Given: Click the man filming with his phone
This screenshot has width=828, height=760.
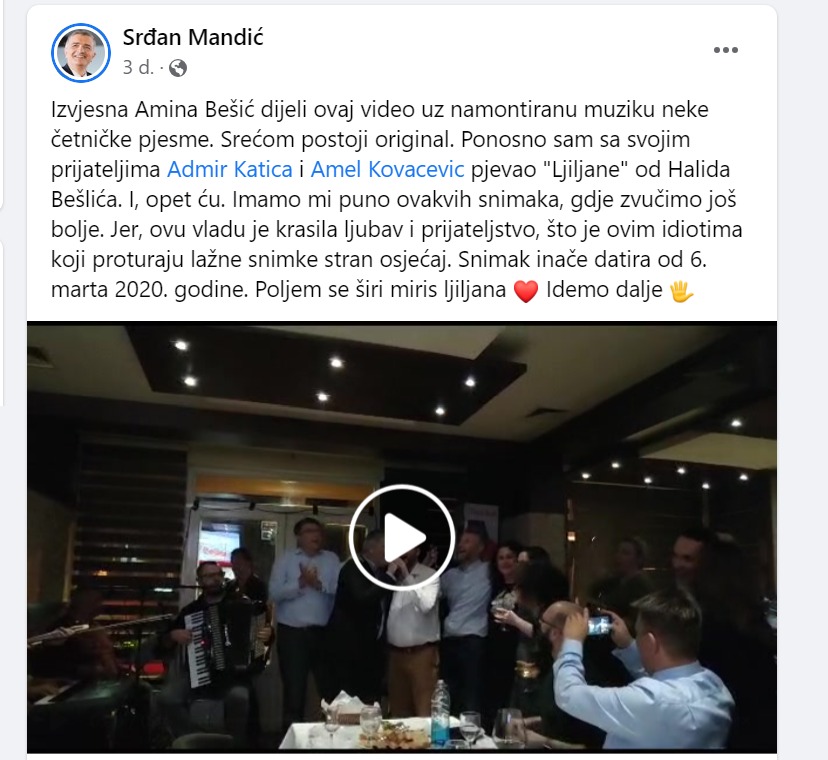Looking at the screenshot, I should pos(642,671).
